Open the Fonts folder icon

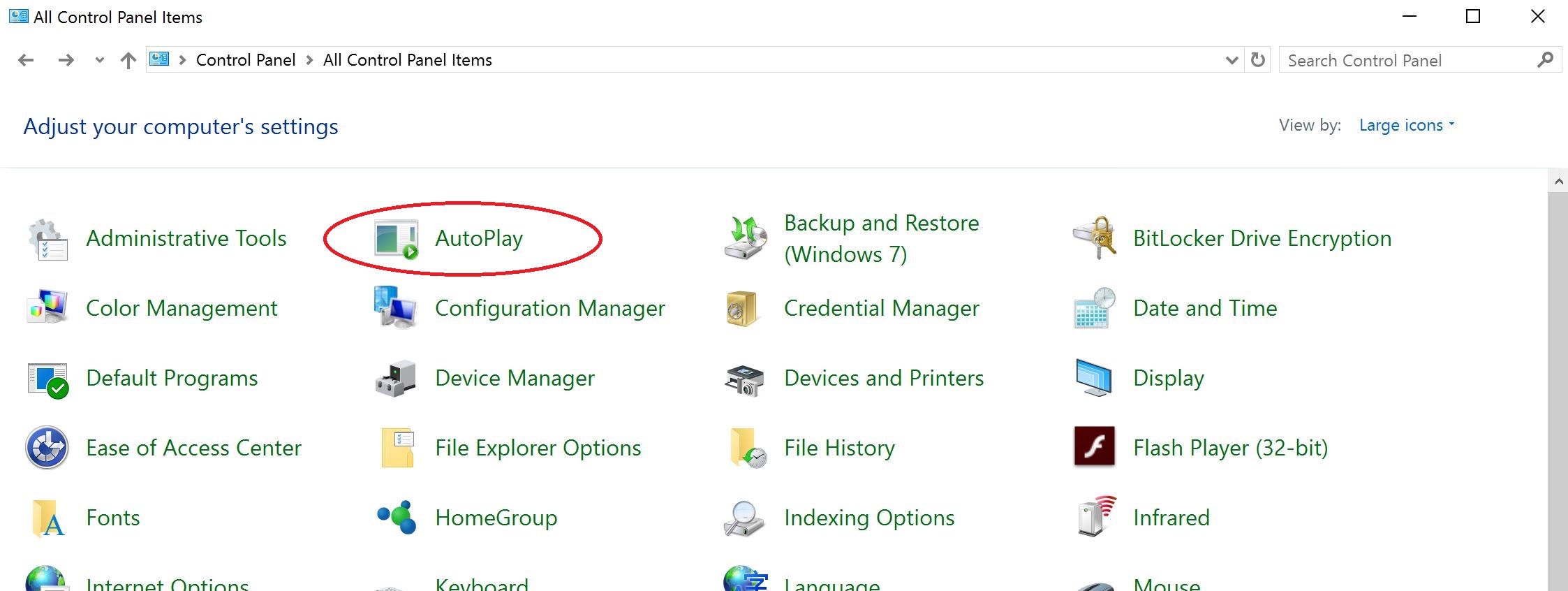pos(47,518)
